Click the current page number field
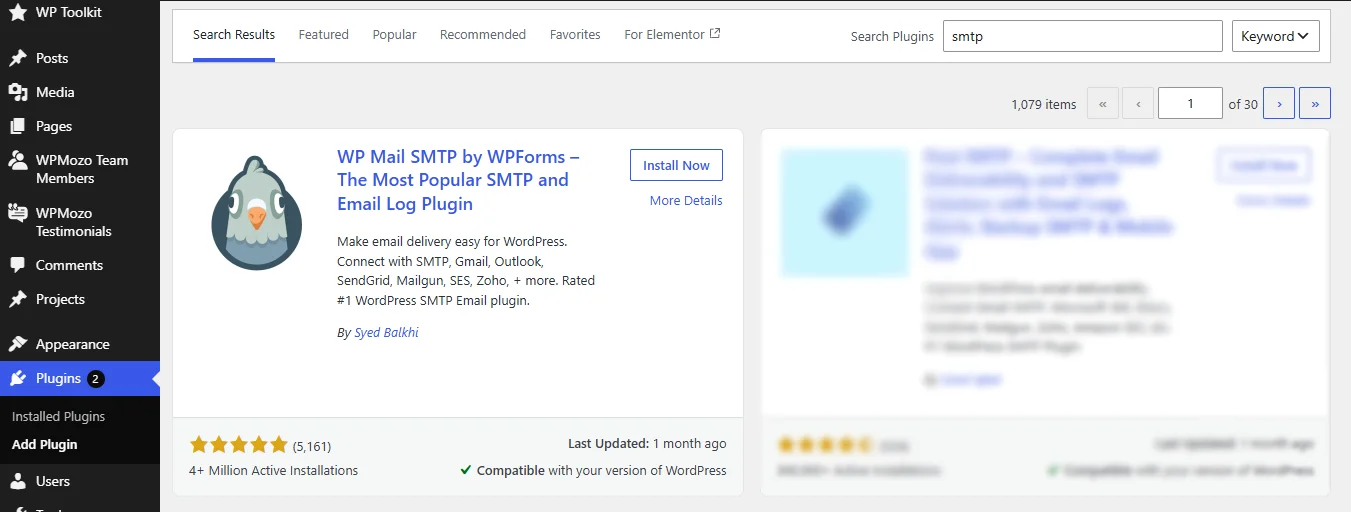The height and width of the screenshot is (512, 1351). coord(1190,103)
